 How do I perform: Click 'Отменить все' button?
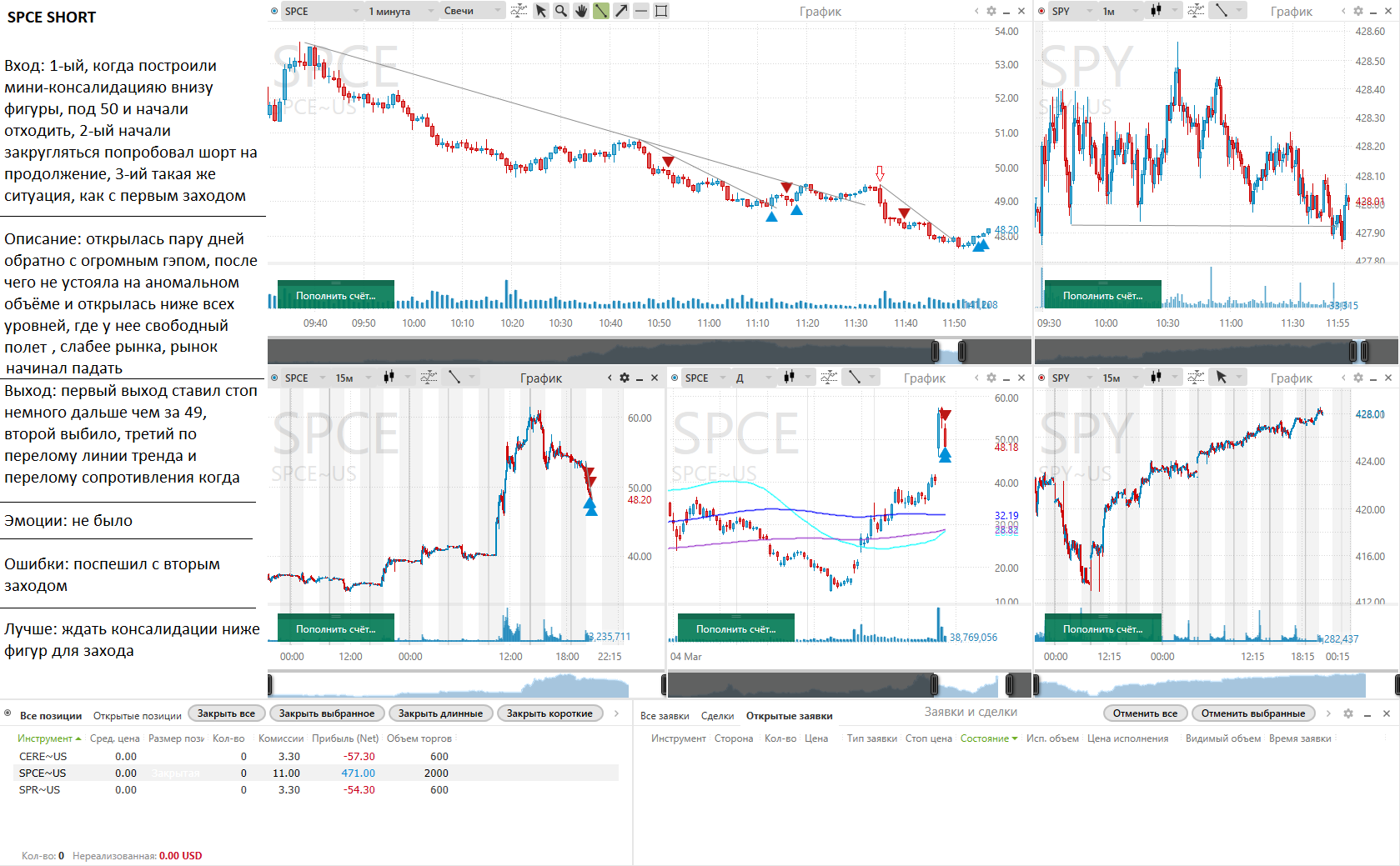(1146, 713)
